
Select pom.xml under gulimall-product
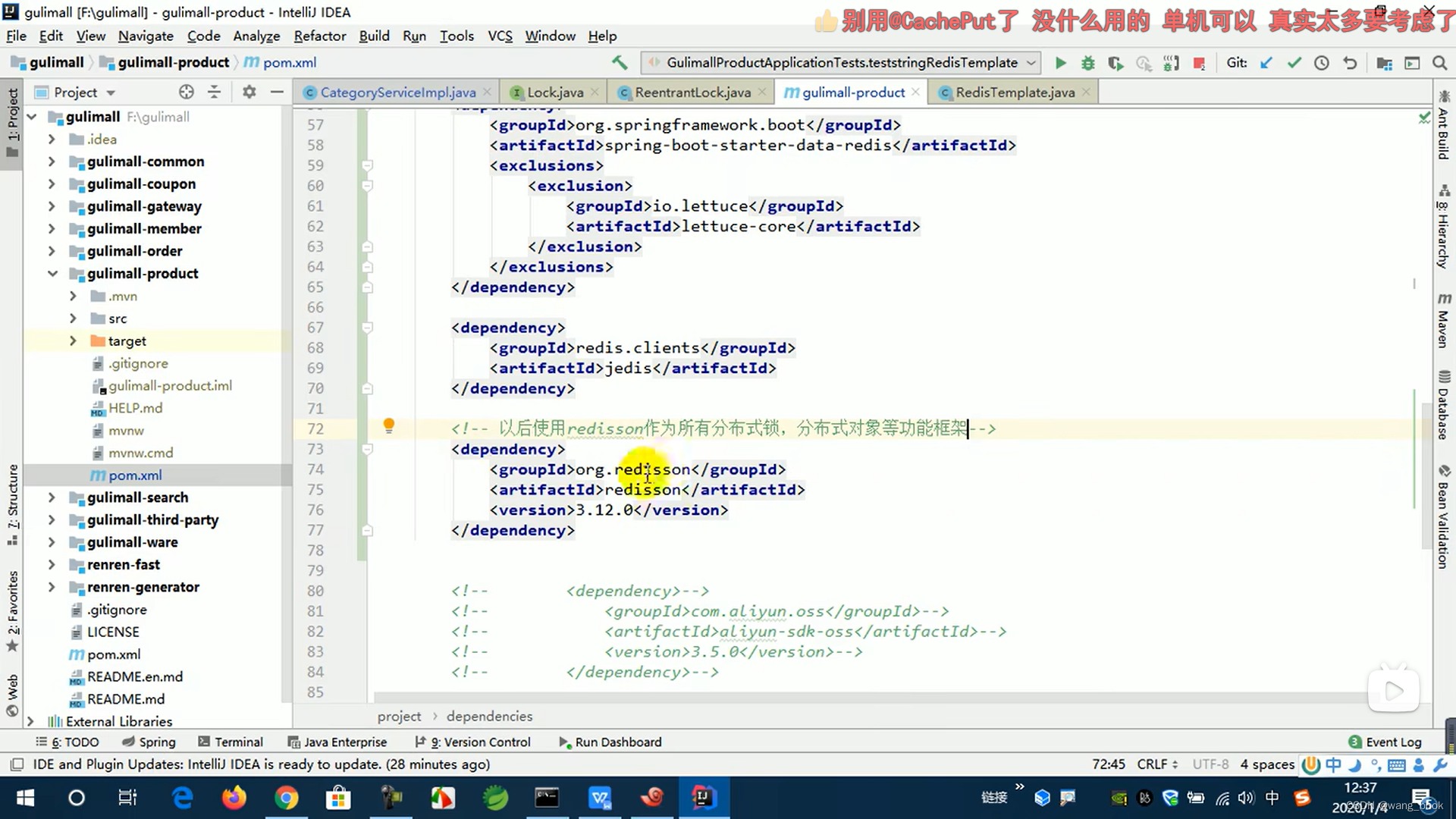[135, 475]
